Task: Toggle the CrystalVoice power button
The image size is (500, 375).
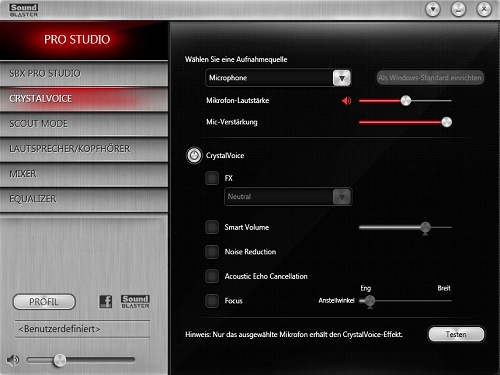Action: [194, 155]
